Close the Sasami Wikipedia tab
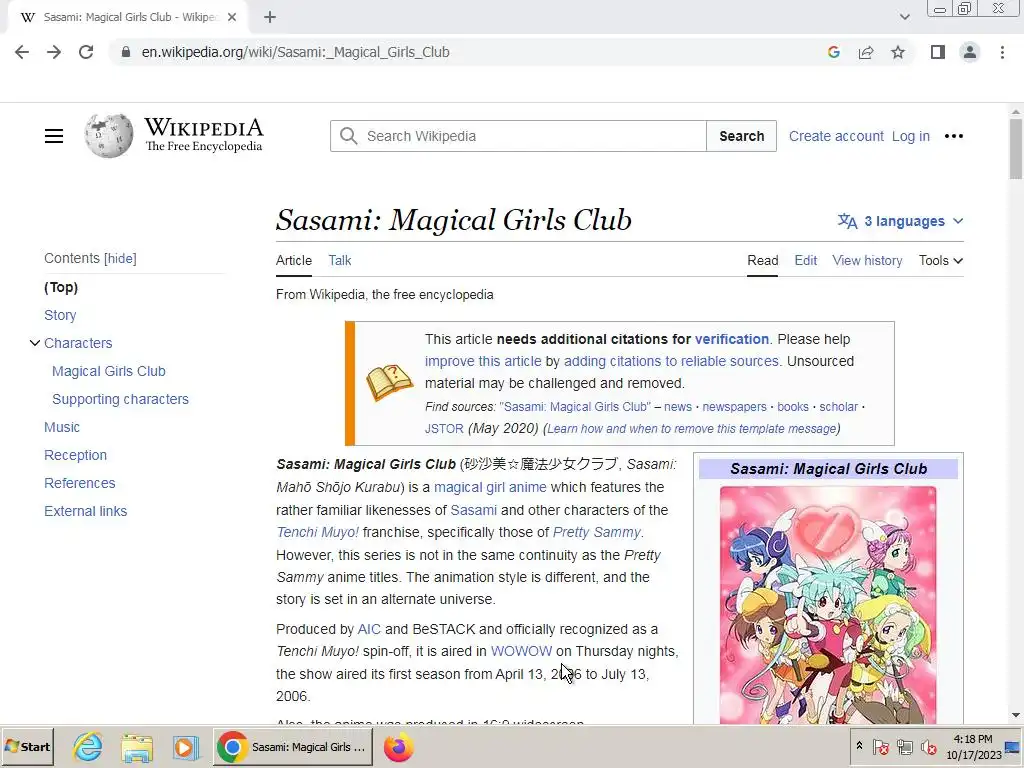Image resolution: width=1024 pixels, height=768 pixels. (x=232, y=17)
